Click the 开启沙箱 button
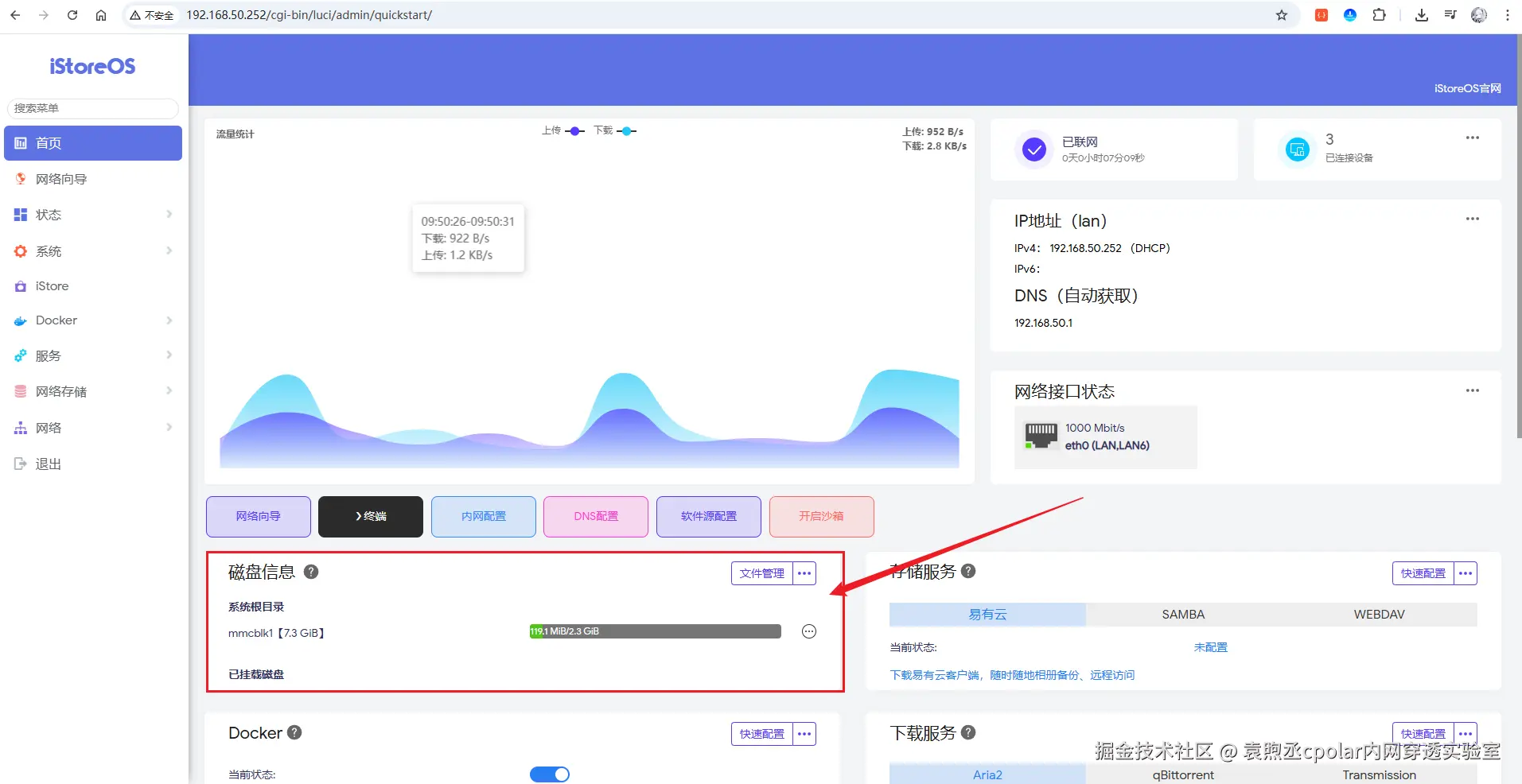This screenshot has width=1522, height=784. (822, 517)
